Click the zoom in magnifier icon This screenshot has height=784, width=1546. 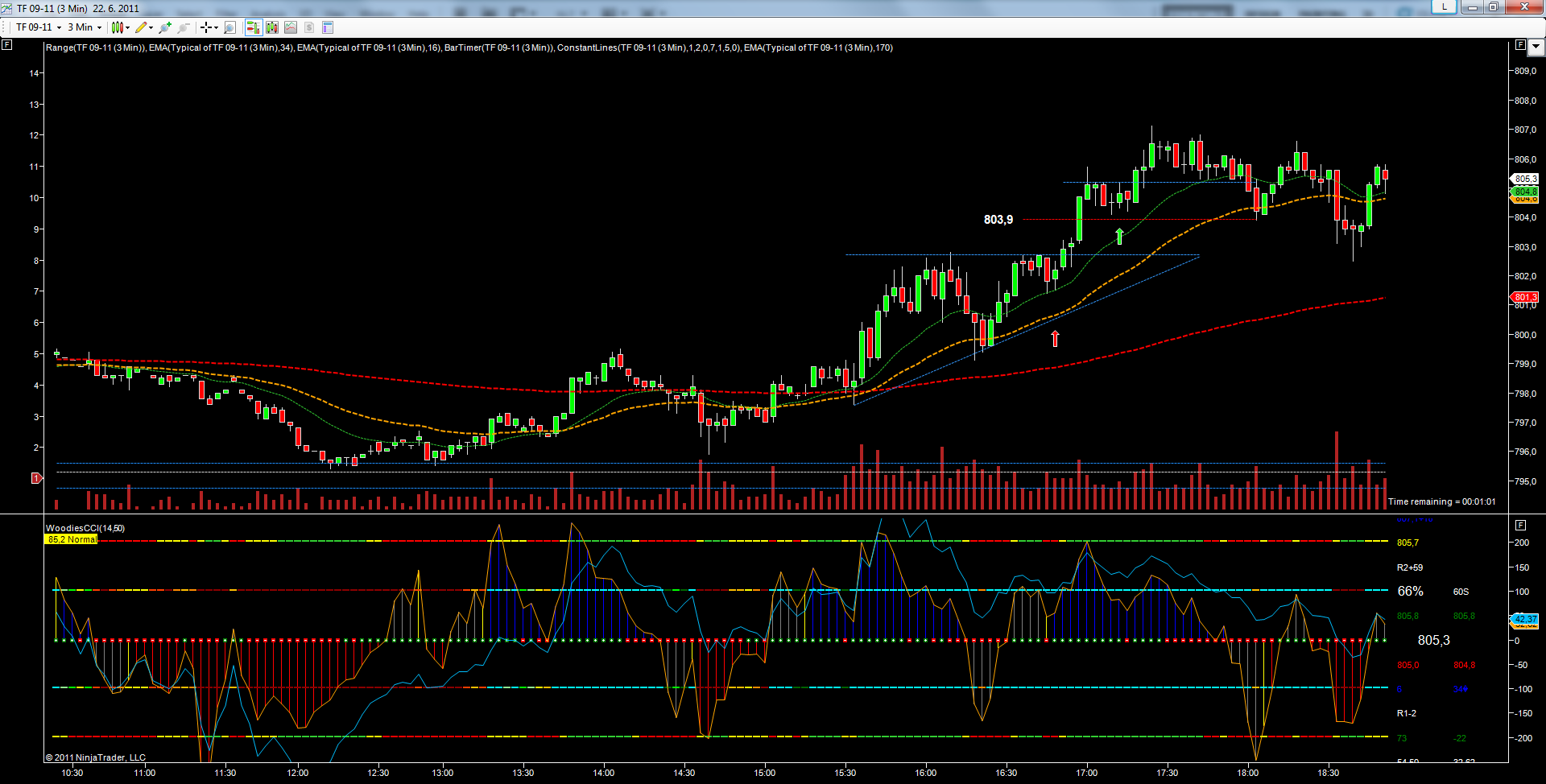[165, 27]
